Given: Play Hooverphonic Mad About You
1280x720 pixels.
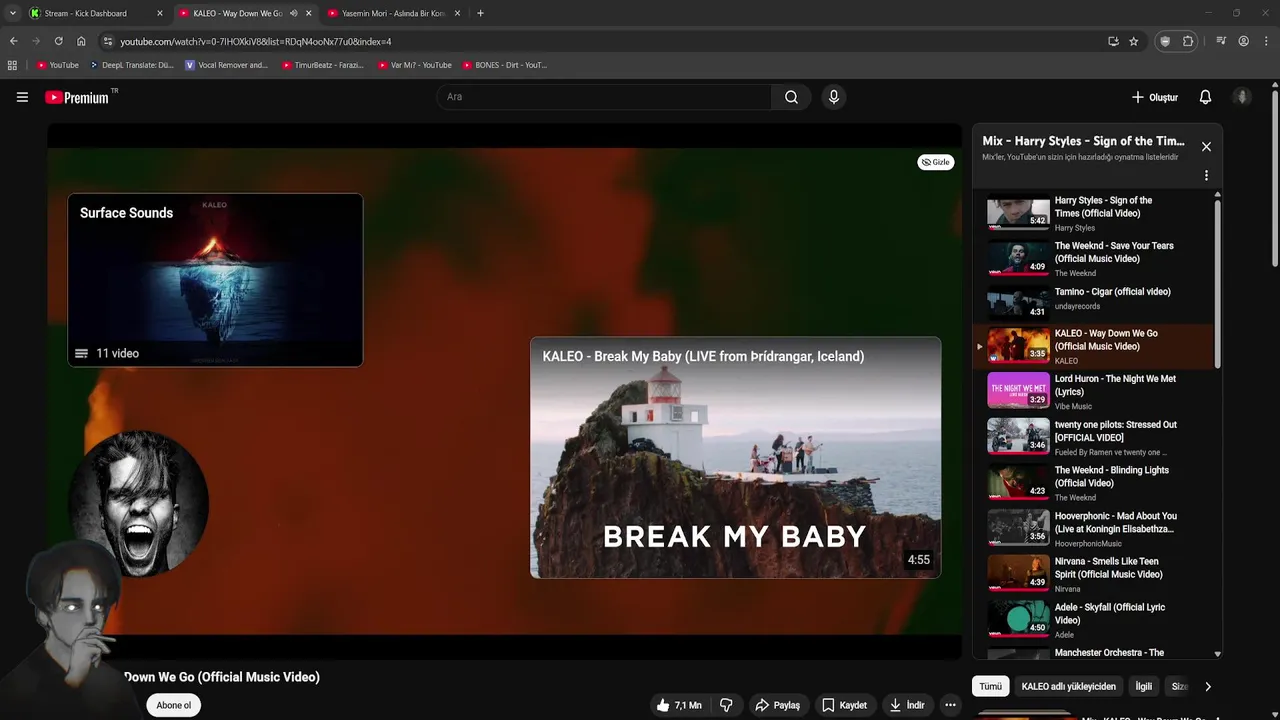Looking at the screenshot, I should point(1092,529).
